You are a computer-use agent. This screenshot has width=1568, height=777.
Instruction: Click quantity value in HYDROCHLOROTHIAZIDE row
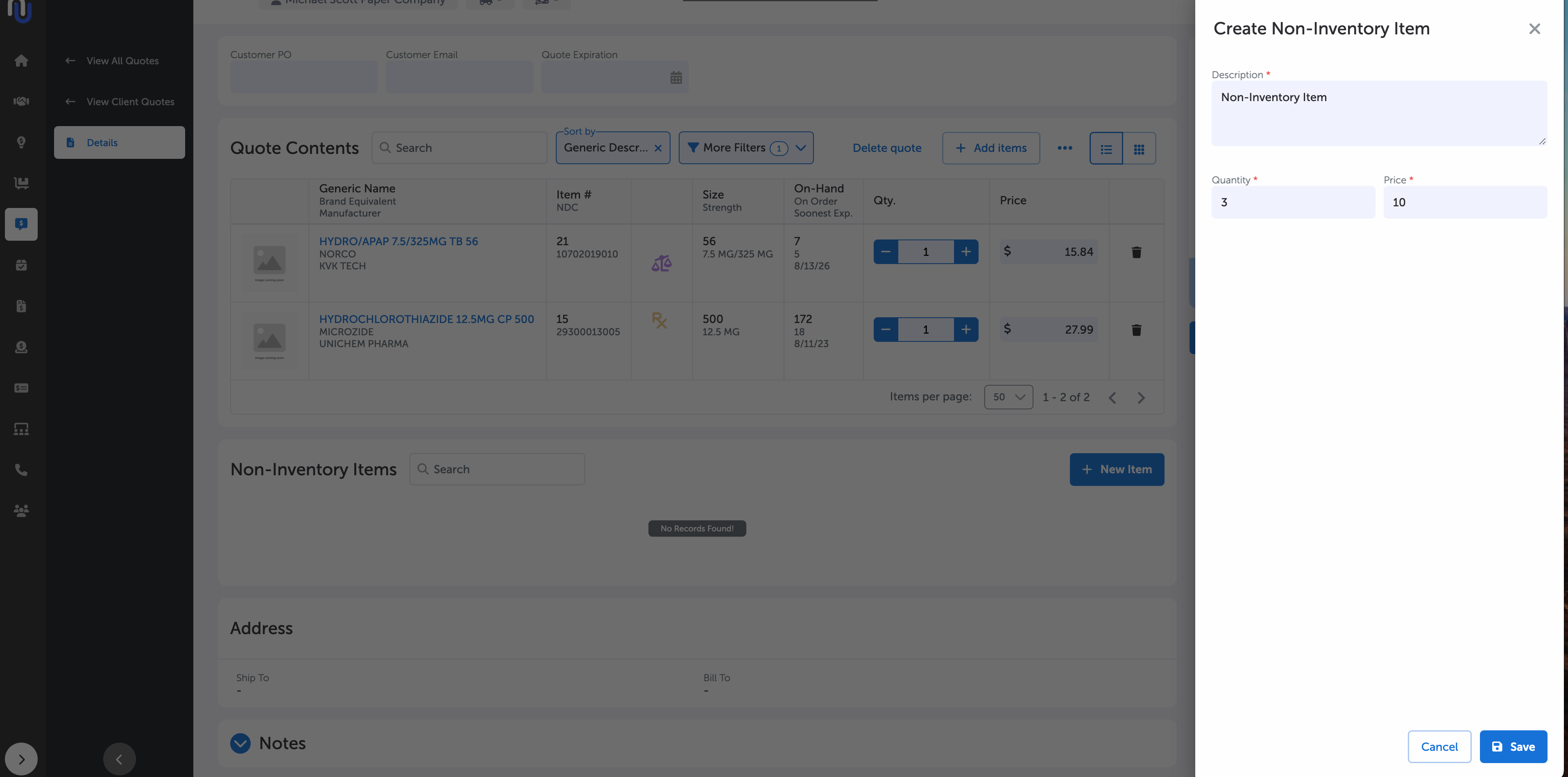pyautogui.click(x=926, y=329)
